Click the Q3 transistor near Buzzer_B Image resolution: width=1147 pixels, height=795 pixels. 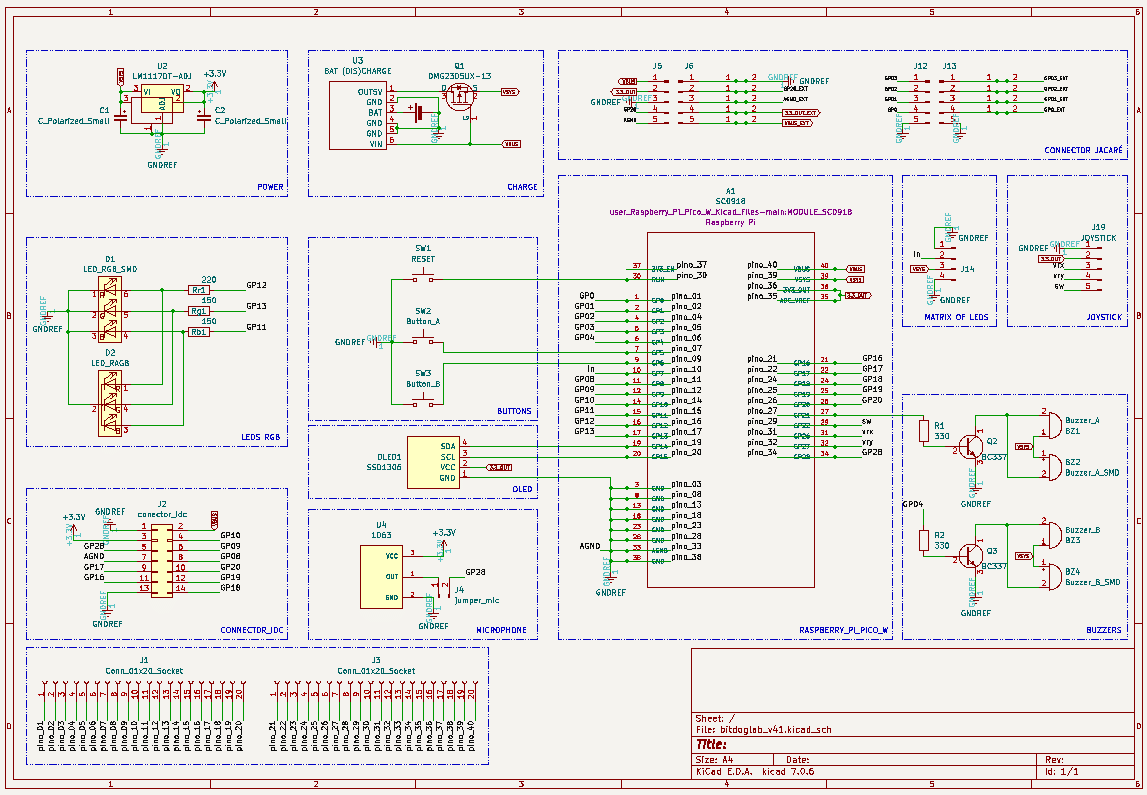click(971, 554)
